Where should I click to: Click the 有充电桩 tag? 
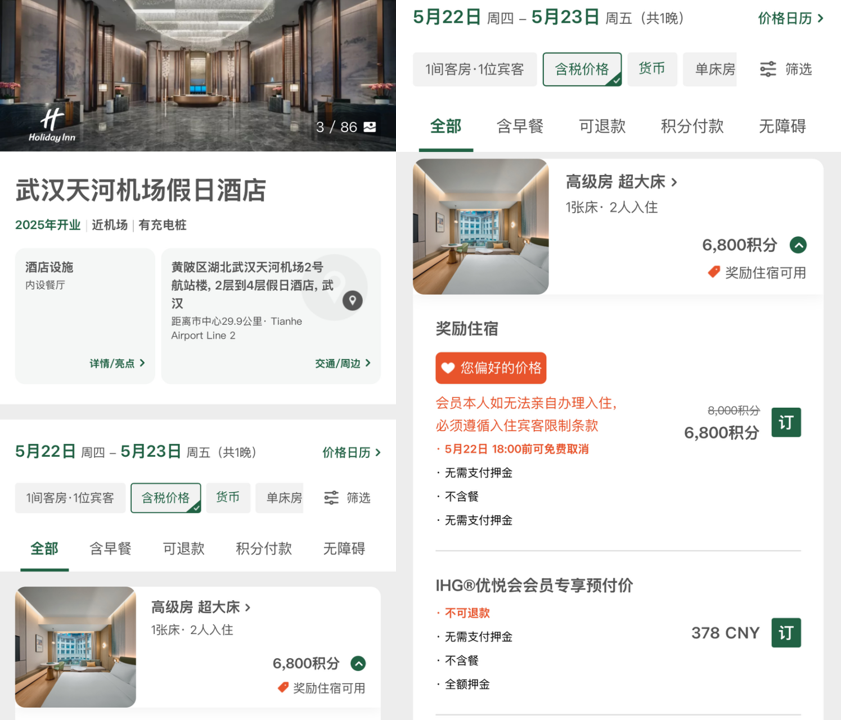tap(163, 225)
